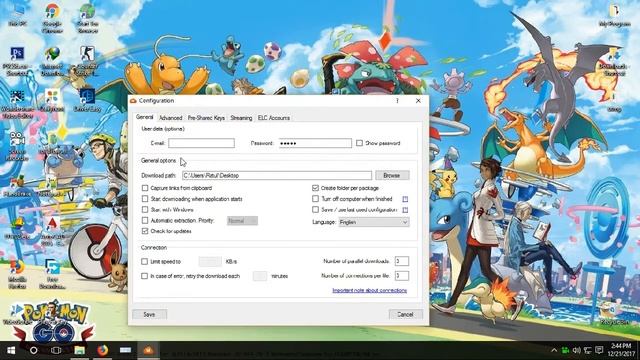
Task: Open Cortana search circle on taskbar
Action: (33, 350)
